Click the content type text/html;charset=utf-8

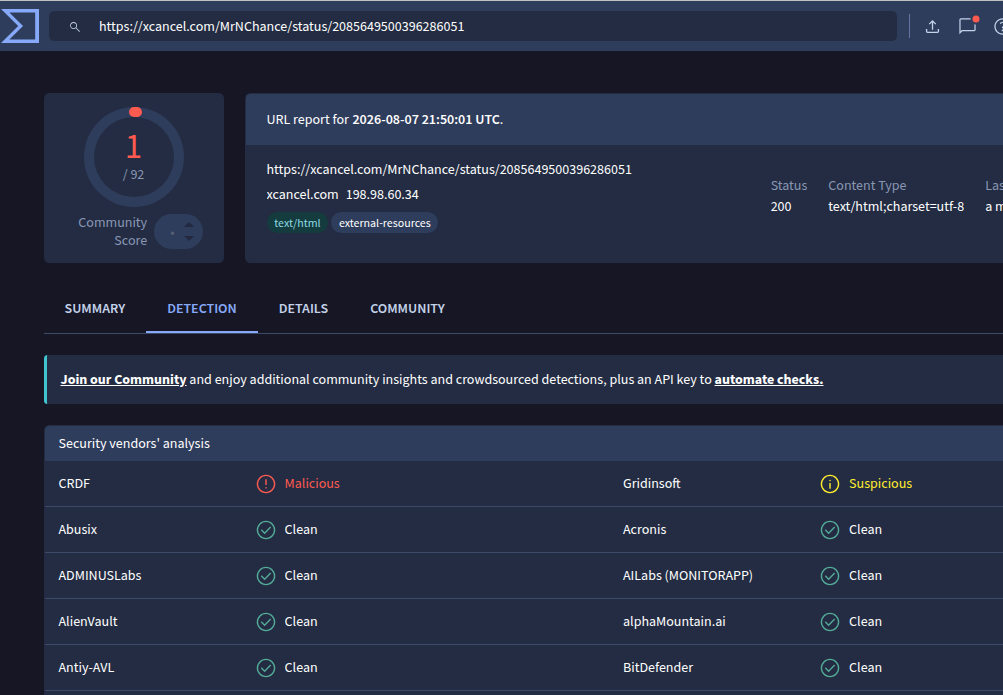(x=896, y=207)
